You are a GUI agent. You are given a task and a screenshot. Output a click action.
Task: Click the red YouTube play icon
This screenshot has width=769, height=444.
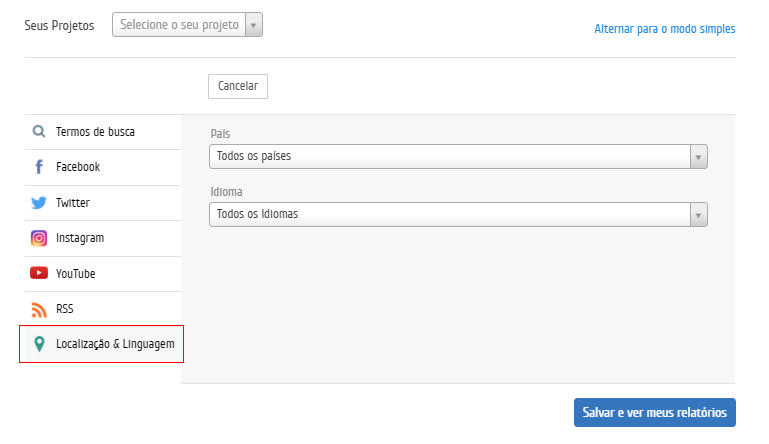point(39,273)
